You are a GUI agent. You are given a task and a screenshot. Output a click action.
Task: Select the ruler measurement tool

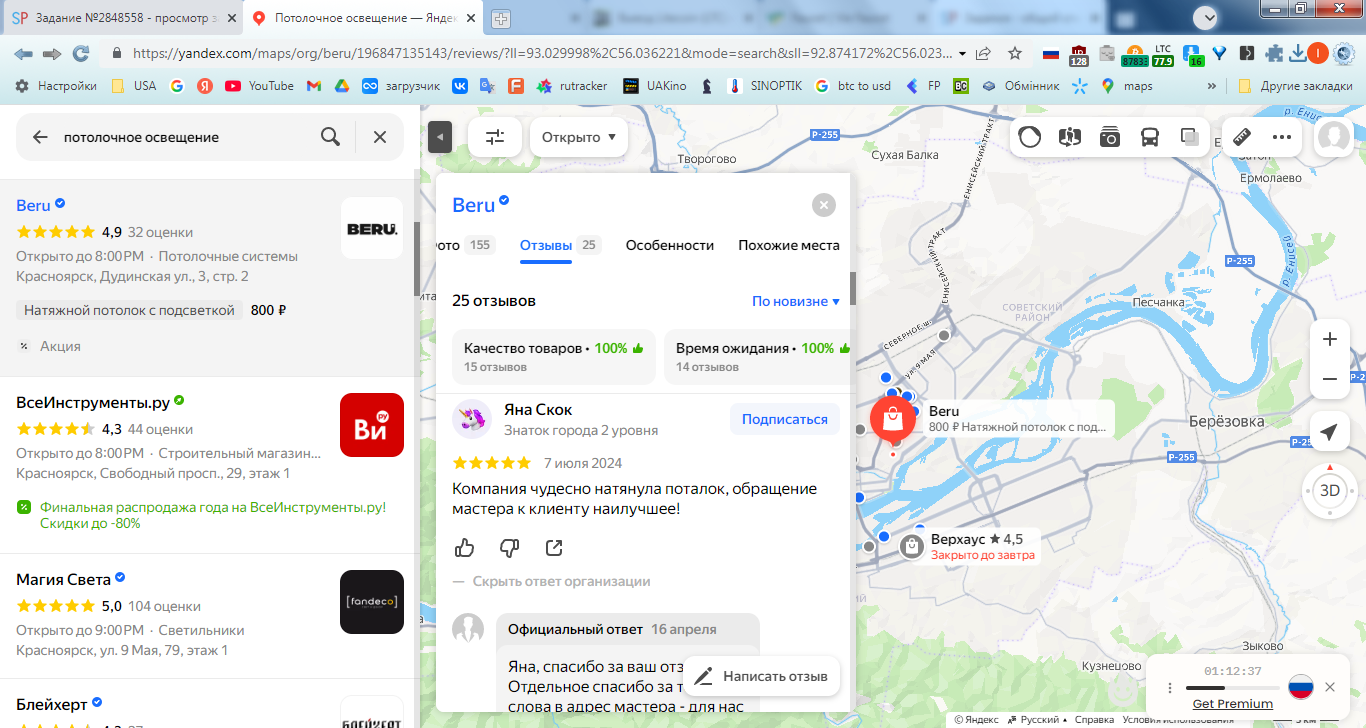1242,137
